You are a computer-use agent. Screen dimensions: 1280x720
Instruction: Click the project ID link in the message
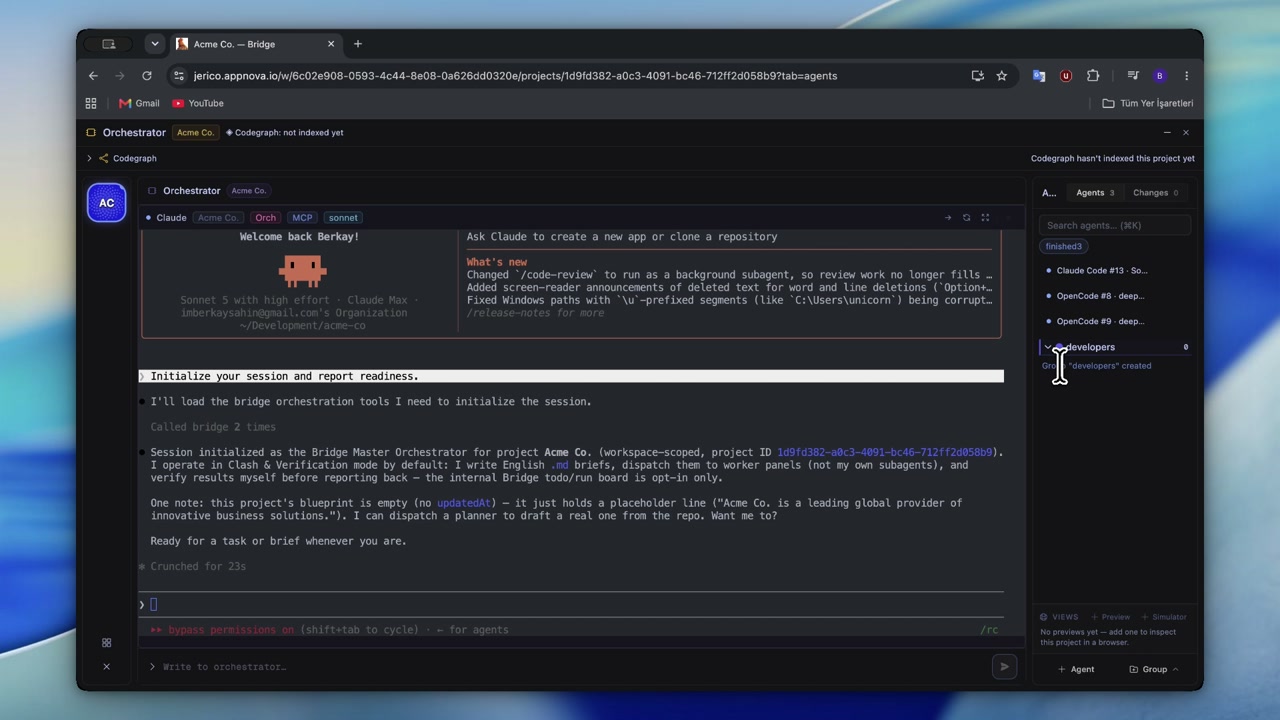[884, 452]
